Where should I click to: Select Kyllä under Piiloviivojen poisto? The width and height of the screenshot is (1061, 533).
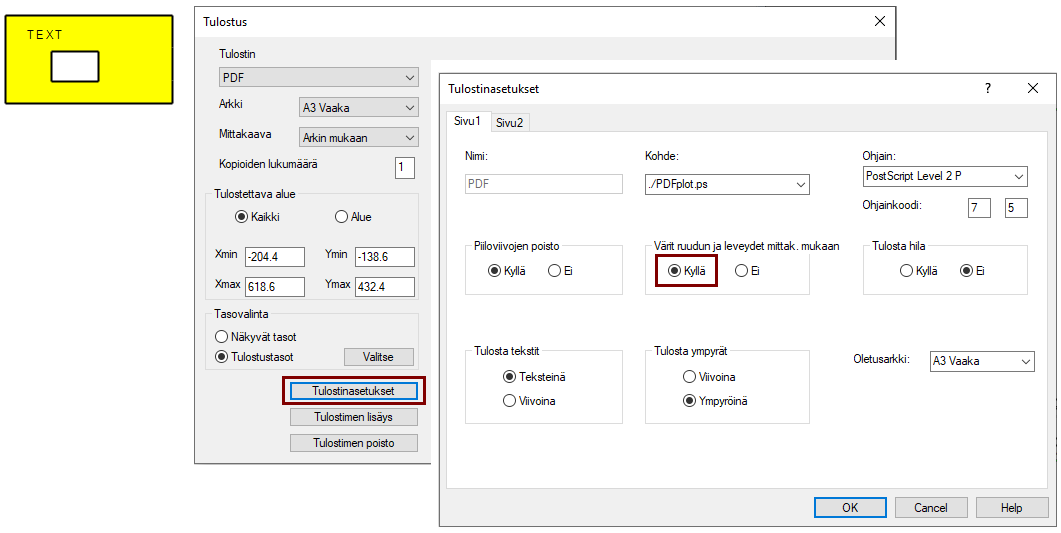(495, 271)
